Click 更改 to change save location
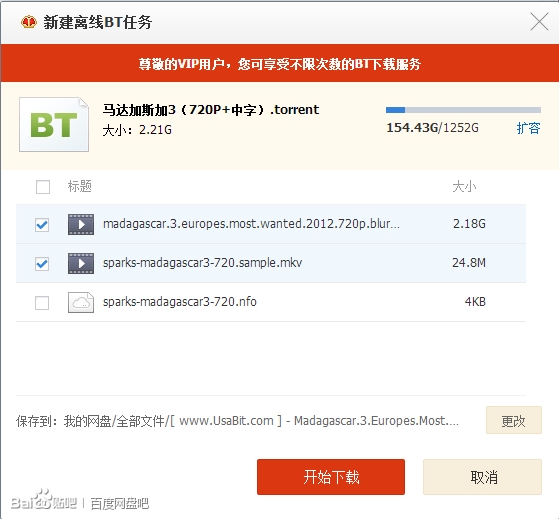559x519 pixels. click(x=514, y=420)
